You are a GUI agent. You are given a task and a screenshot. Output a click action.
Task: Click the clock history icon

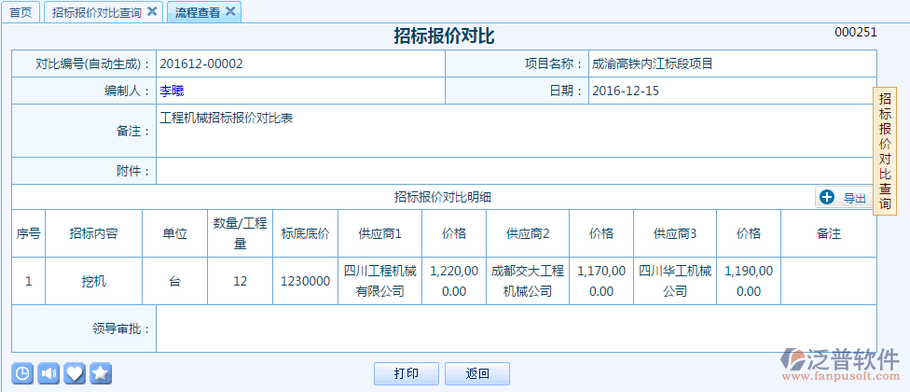22,373
